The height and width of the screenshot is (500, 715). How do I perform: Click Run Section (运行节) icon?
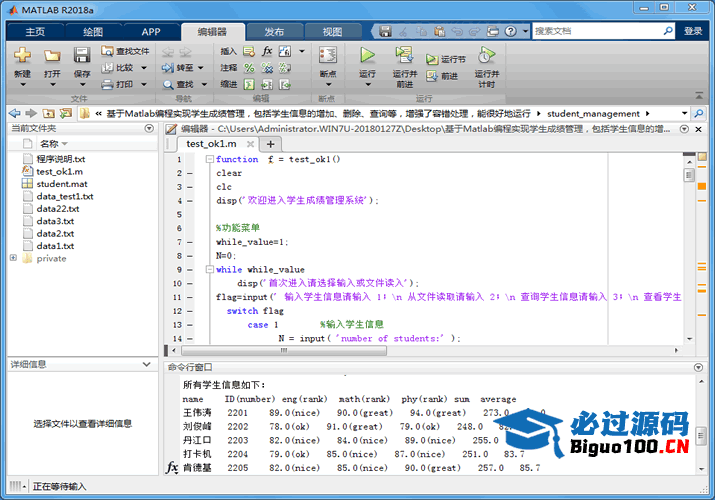pos(431,59)
